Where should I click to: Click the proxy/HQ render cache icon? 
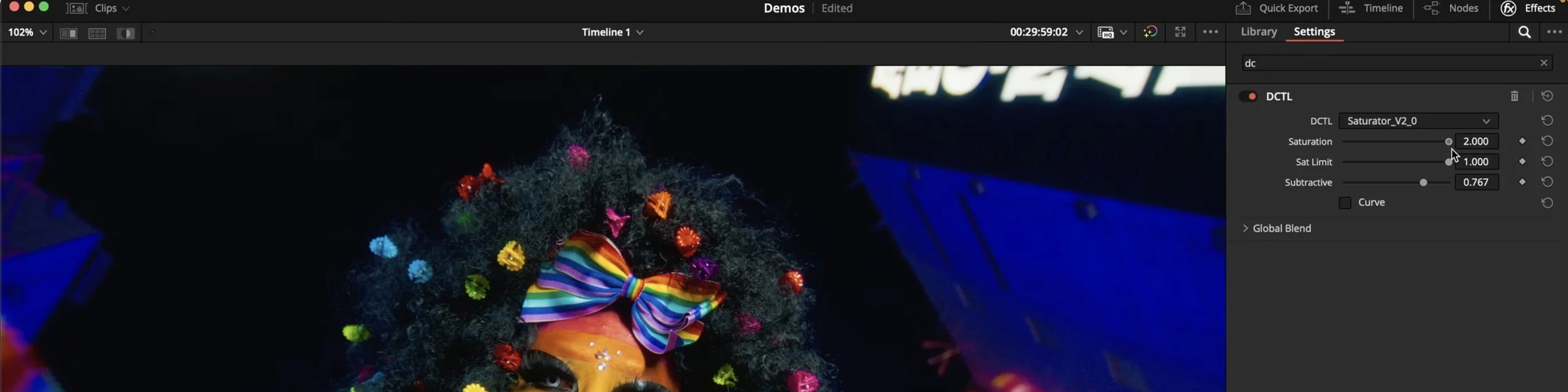coord(1105,32)
